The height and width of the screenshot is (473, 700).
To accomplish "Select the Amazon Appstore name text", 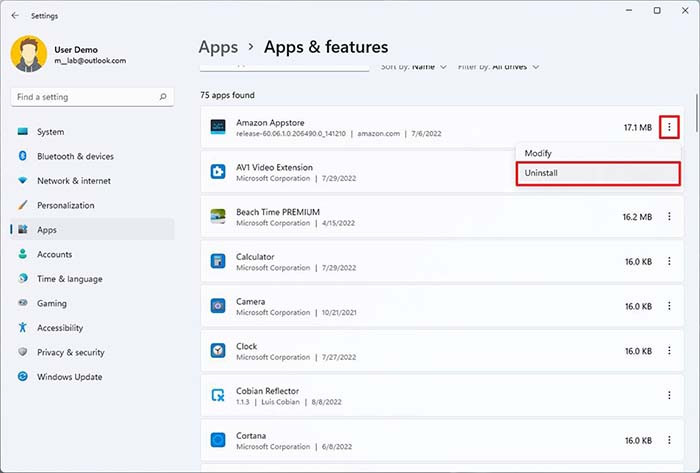I will coord(270,122).
